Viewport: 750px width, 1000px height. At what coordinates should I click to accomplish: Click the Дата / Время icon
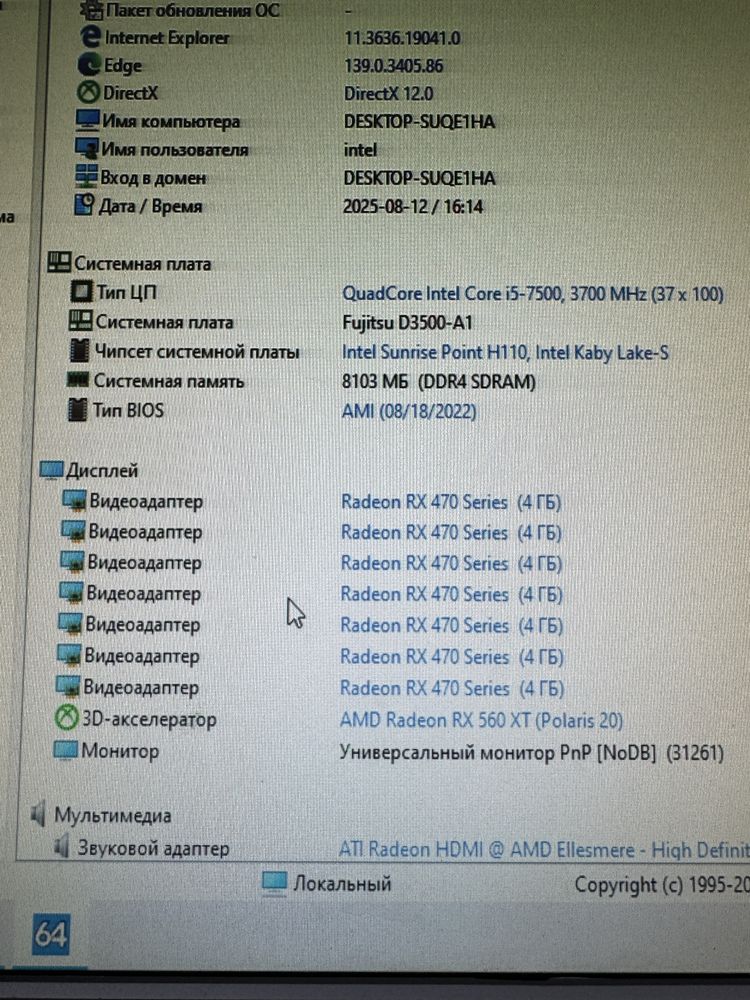click(84, 205)
